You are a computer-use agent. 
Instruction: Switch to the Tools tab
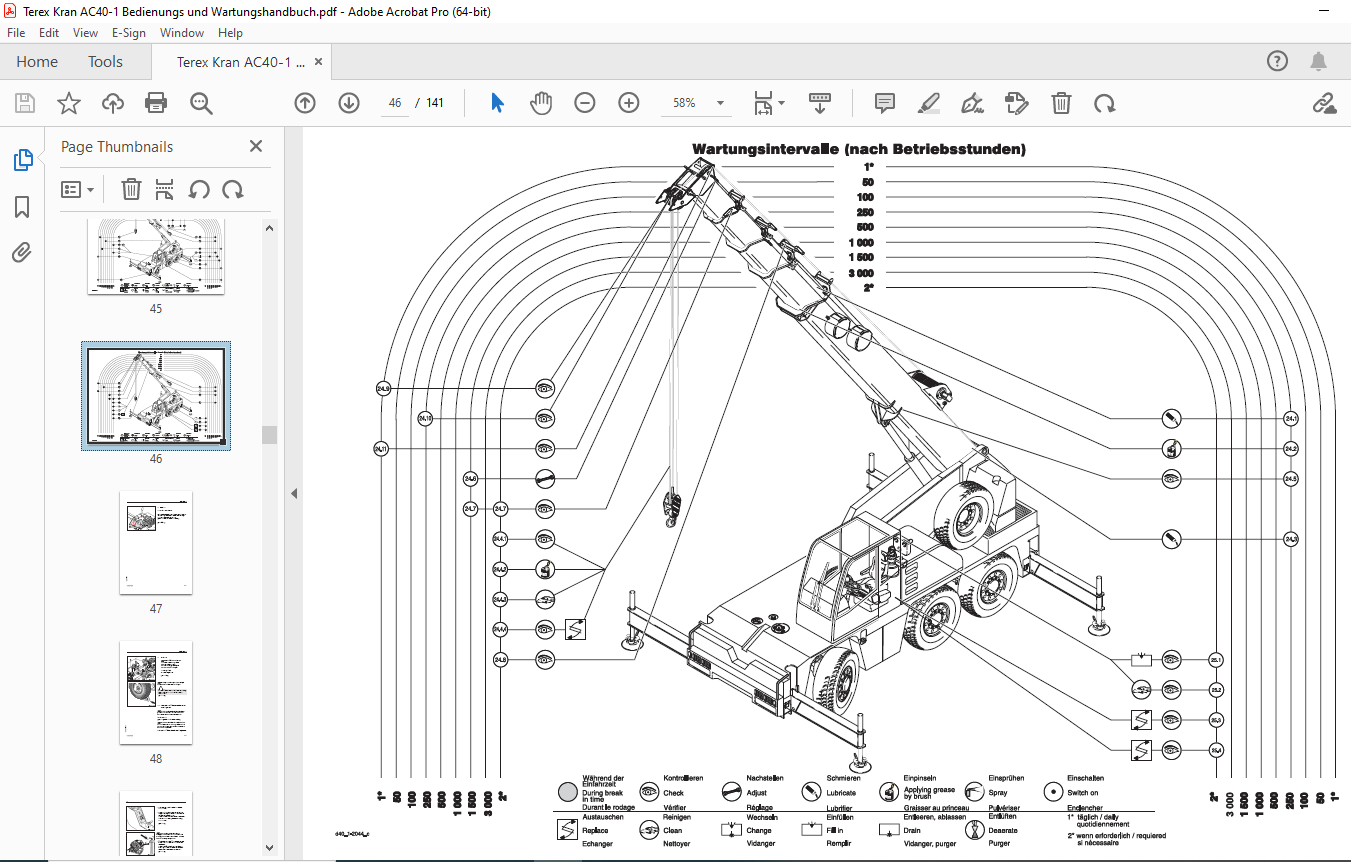pyautogui.click(x=105, y=62)
